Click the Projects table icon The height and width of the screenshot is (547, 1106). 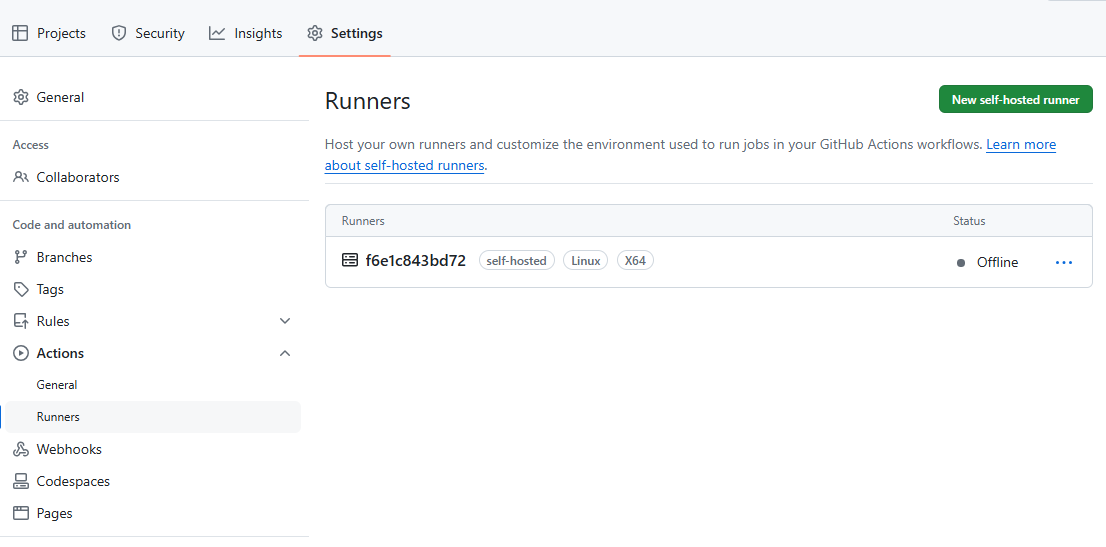(20, 33)
